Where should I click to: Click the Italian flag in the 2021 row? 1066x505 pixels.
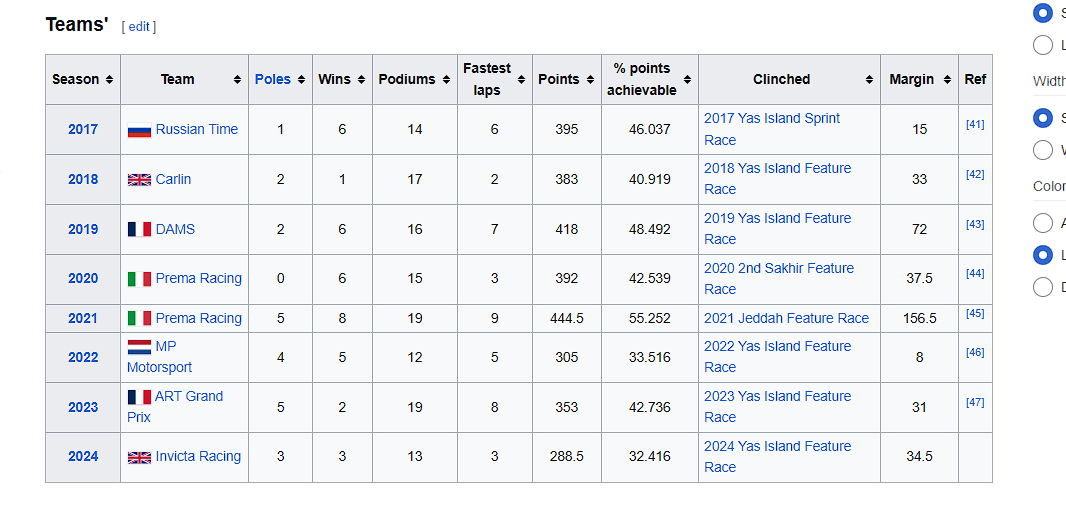tap(139, 318)
